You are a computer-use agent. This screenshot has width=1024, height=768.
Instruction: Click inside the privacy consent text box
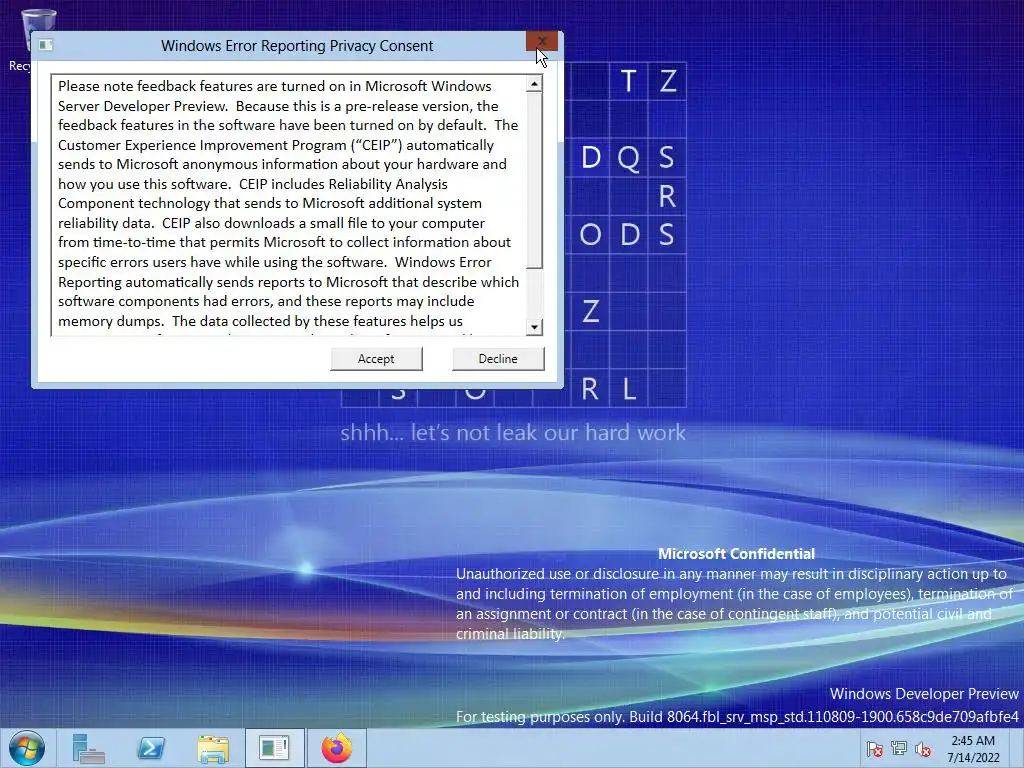(x=289, y=205)
